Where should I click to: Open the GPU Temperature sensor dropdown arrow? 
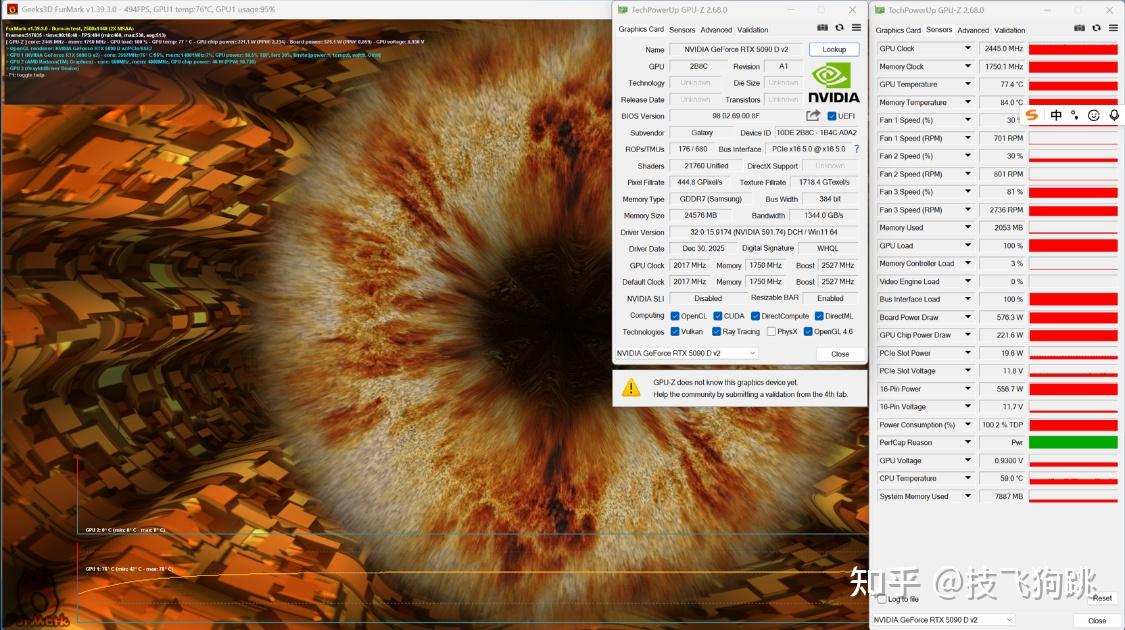tap(968, 84)
